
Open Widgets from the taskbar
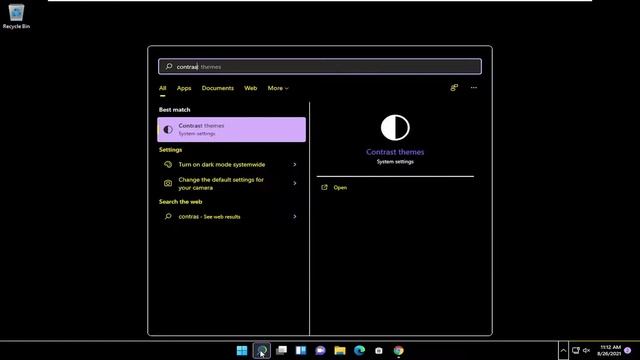click(301, 351)
